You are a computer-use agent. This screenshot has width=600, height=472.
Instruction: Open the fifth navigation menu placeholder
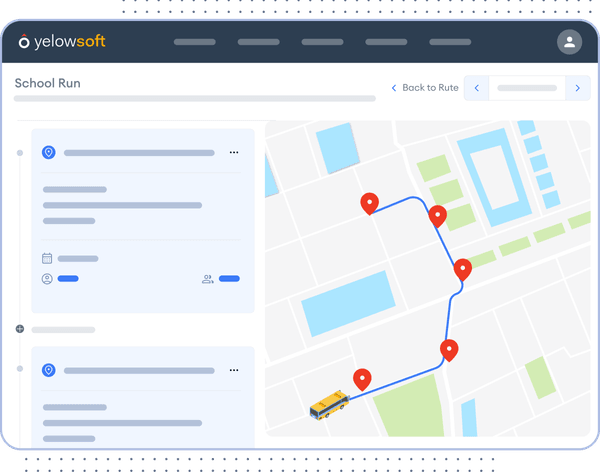point(450,42)
